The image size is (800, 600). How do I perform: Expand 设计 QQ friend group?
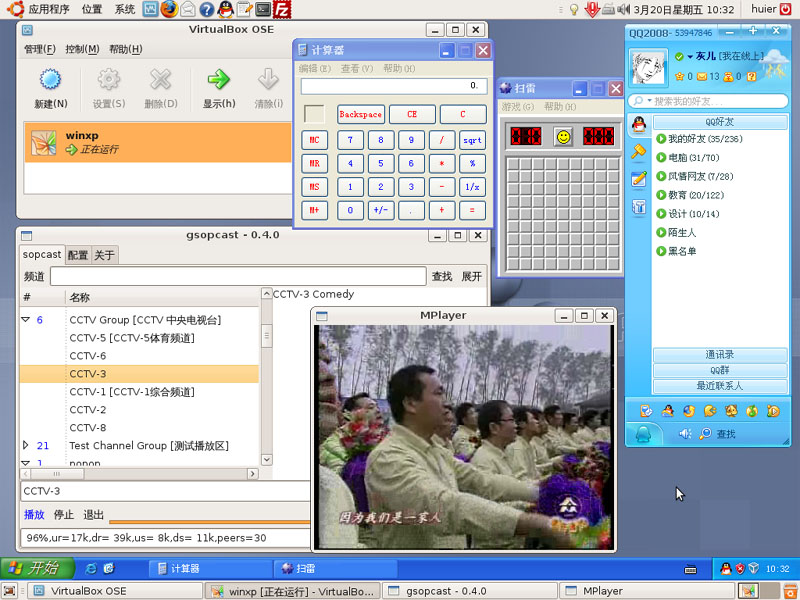pyautogui.click(x=661, y=214)
